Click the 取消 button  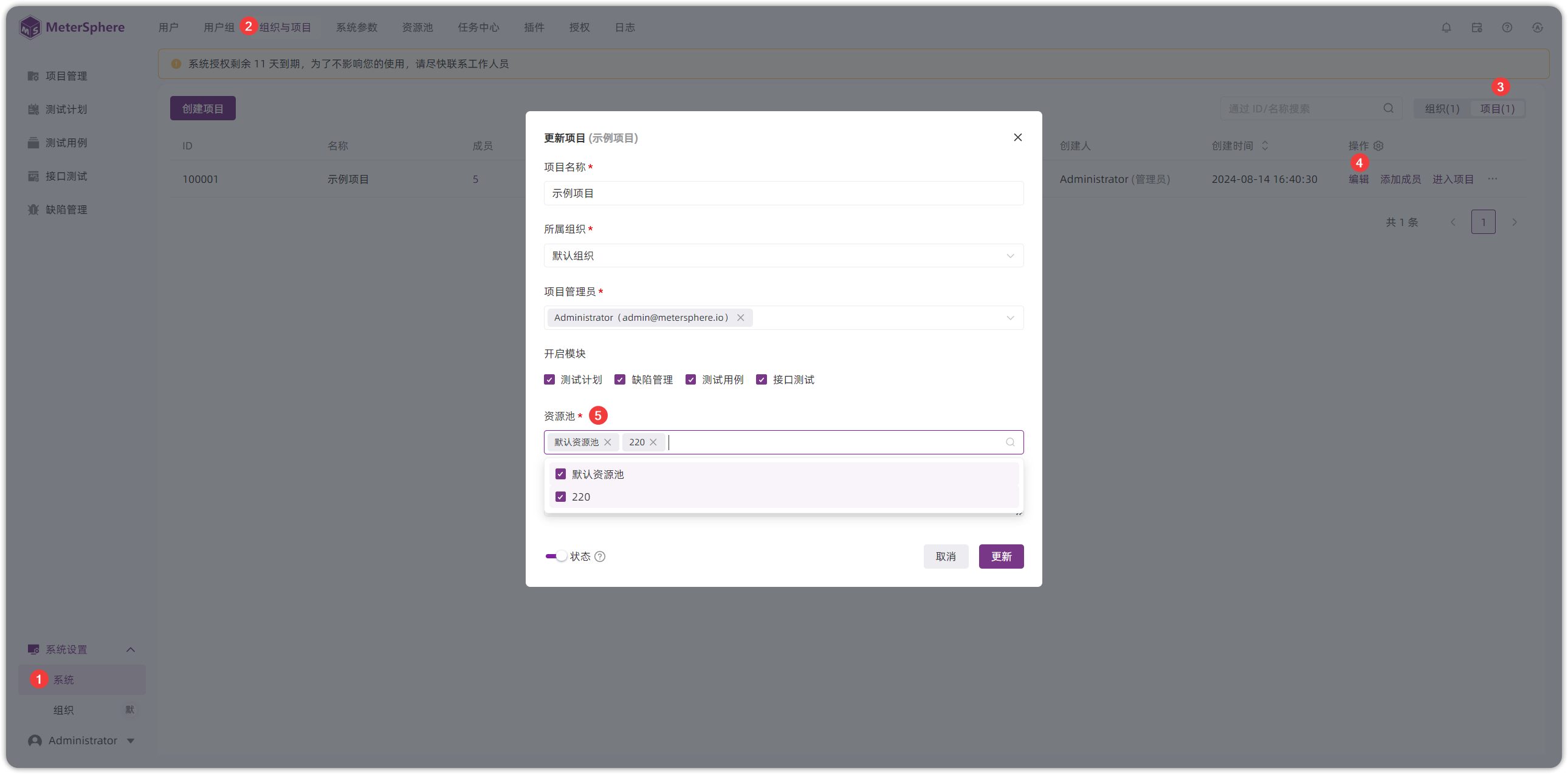pos(945,557)
